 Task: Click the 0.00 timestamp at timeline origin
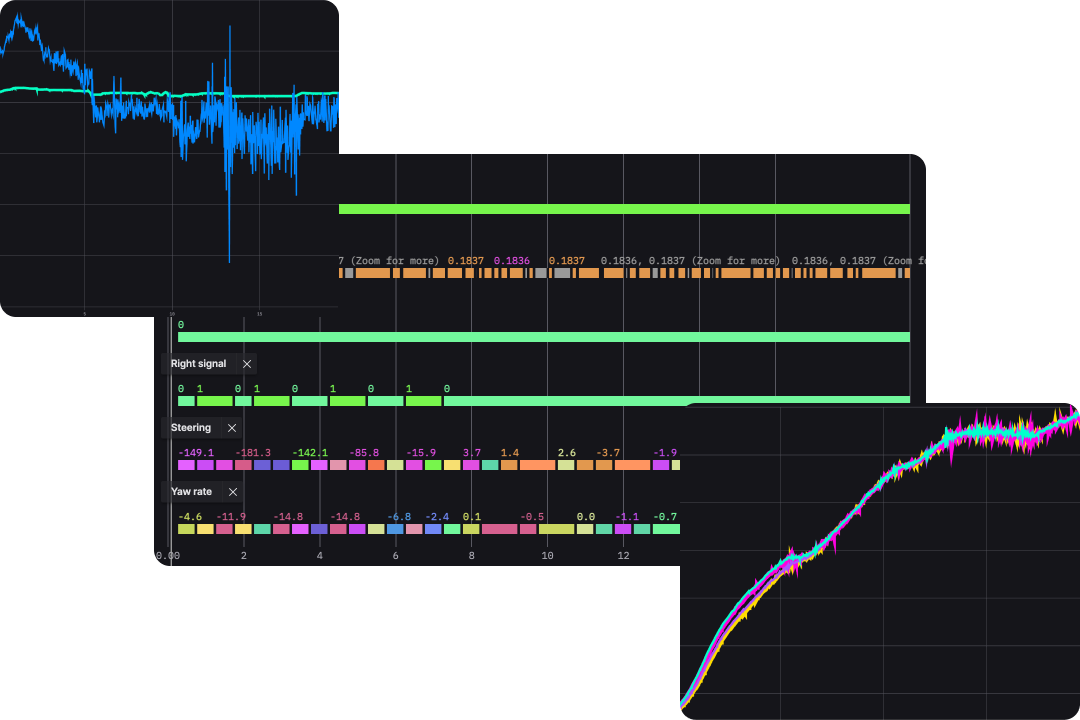tap(168, 555)
